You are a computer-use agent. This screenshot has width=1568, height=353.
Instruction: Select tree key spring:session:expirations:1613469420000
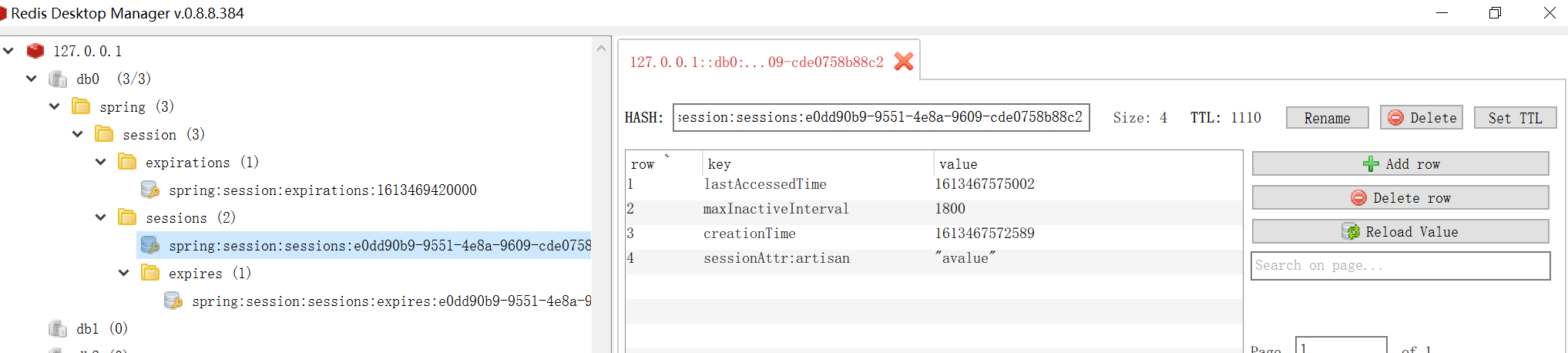click(x=323, y=190)
